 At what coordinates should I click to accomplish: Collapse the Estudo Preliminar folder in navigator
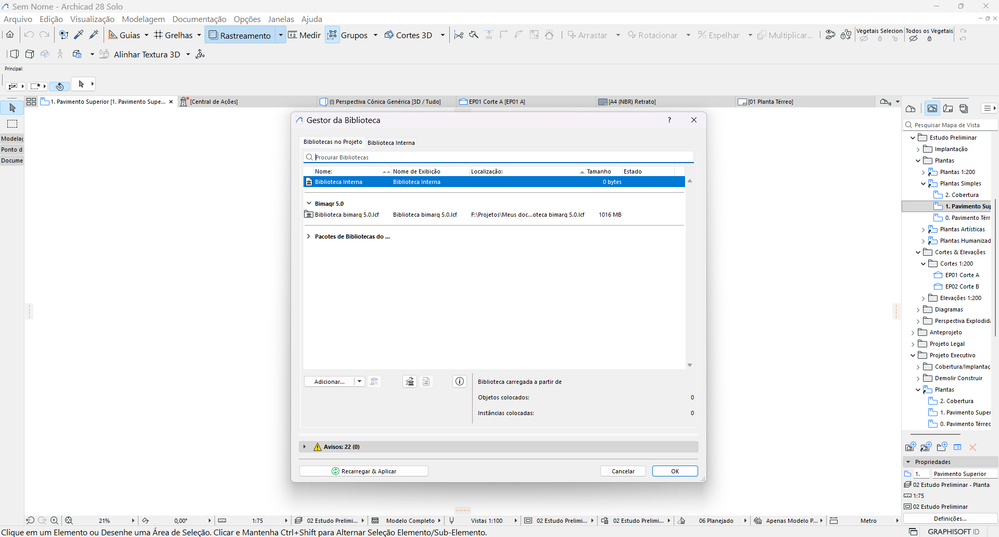point(913,138)
